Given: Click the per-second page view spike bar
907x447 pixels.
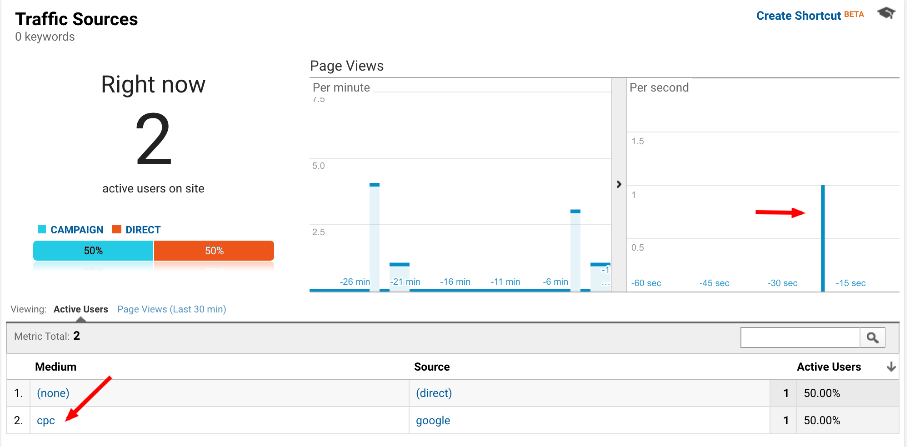Looking at the screenshot, I should coord(822,238).
